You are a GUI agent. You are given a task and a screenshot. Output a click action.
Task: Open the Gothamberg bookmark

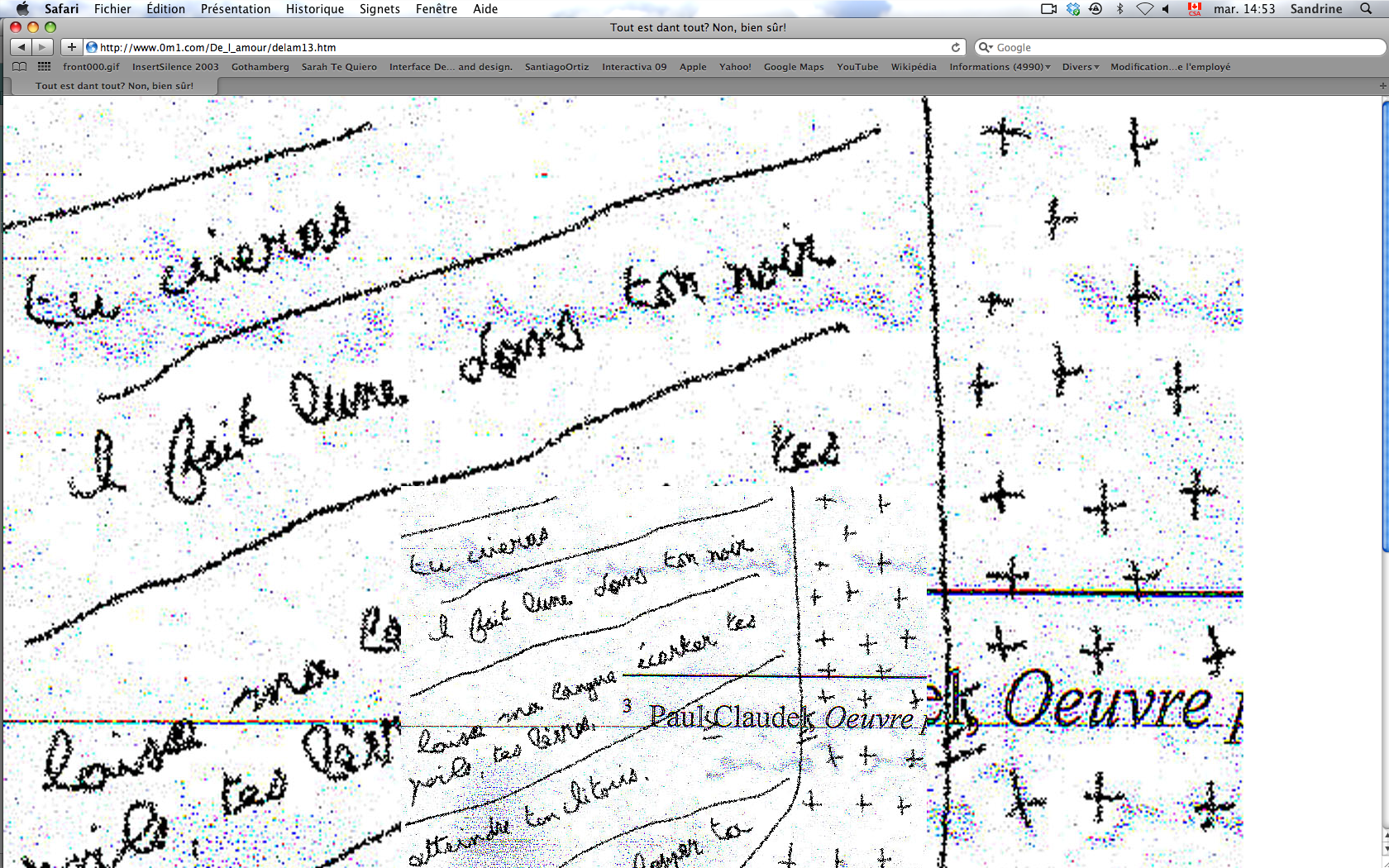(260, 67)
